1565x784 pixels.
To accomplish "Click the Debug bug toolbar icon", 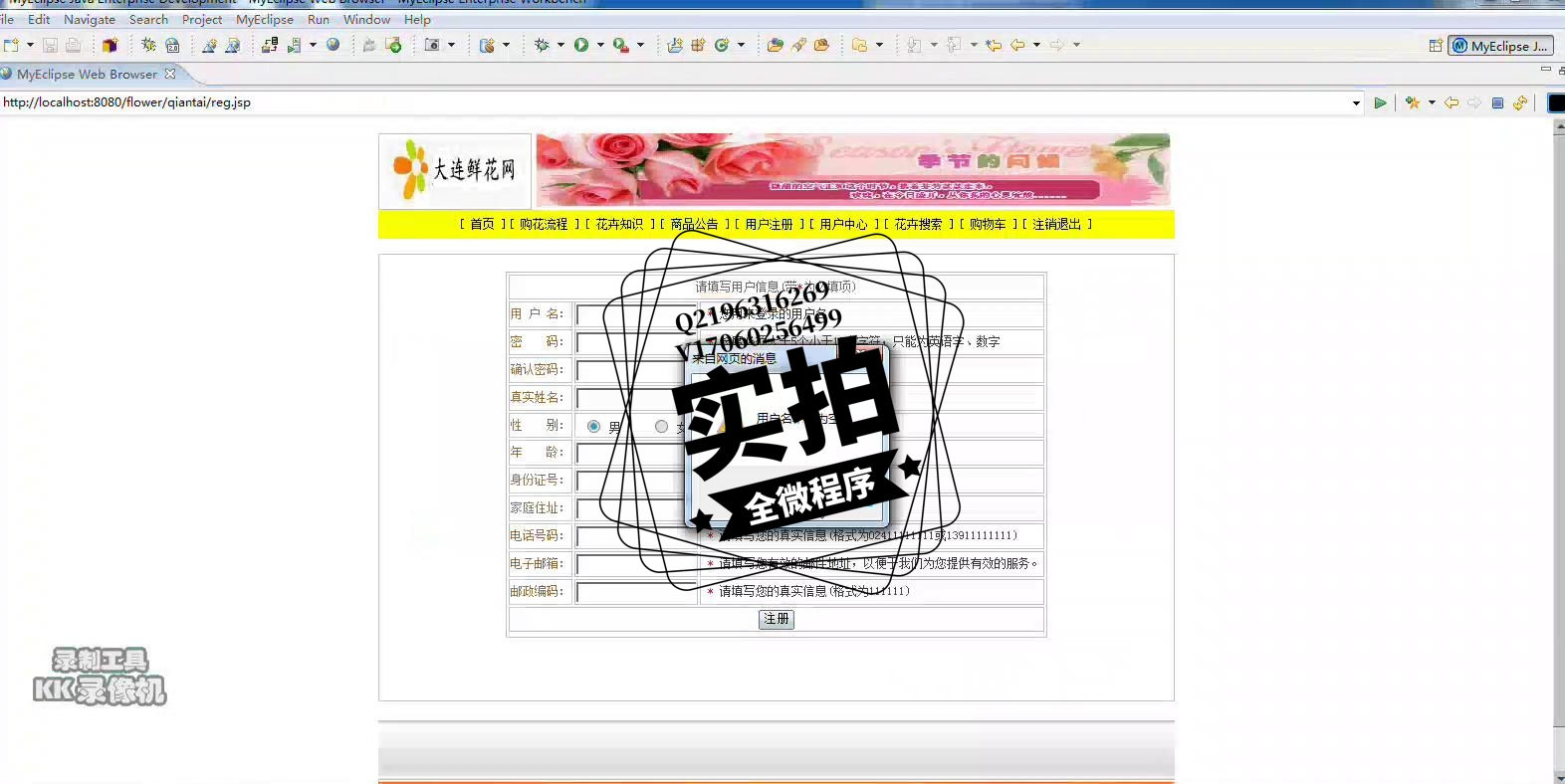I will [542, 45].
